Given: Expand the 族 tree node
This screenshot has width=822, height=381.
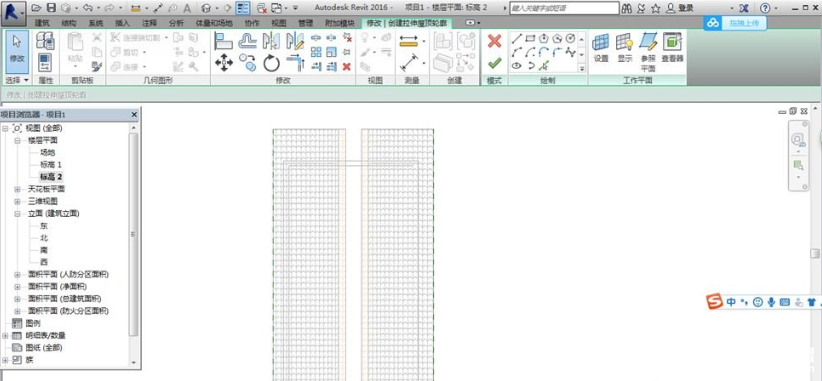Looking at the screenshot, I should click(x=5, y=360).
